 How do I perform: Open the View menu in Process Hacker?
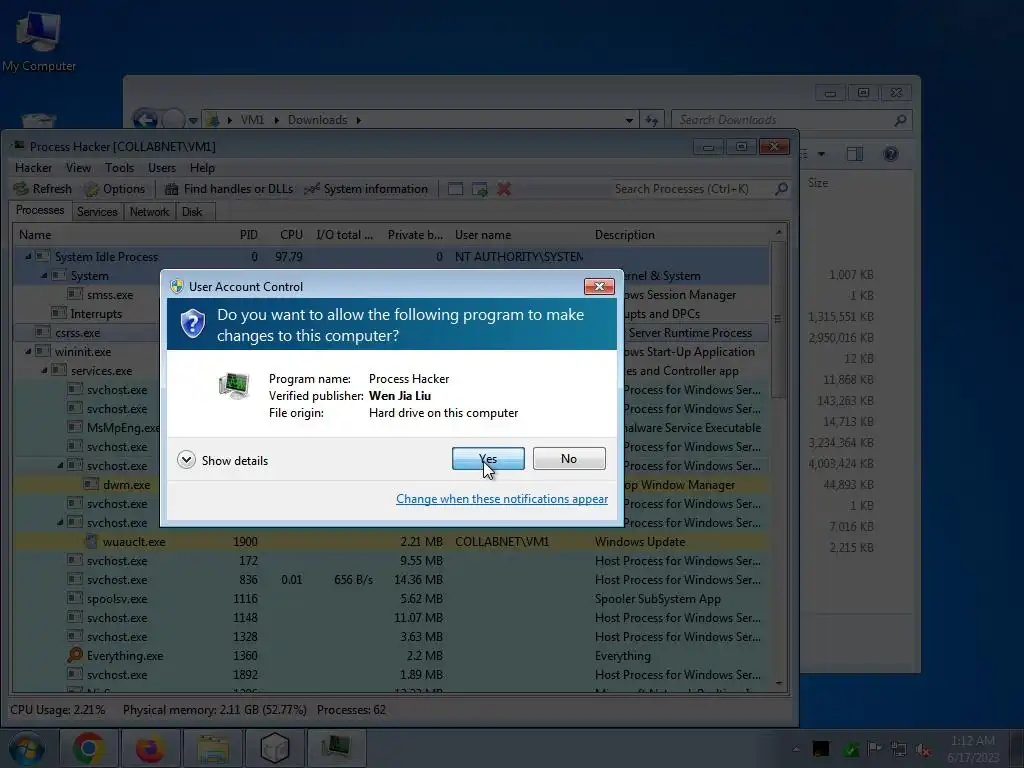(78, 168)
